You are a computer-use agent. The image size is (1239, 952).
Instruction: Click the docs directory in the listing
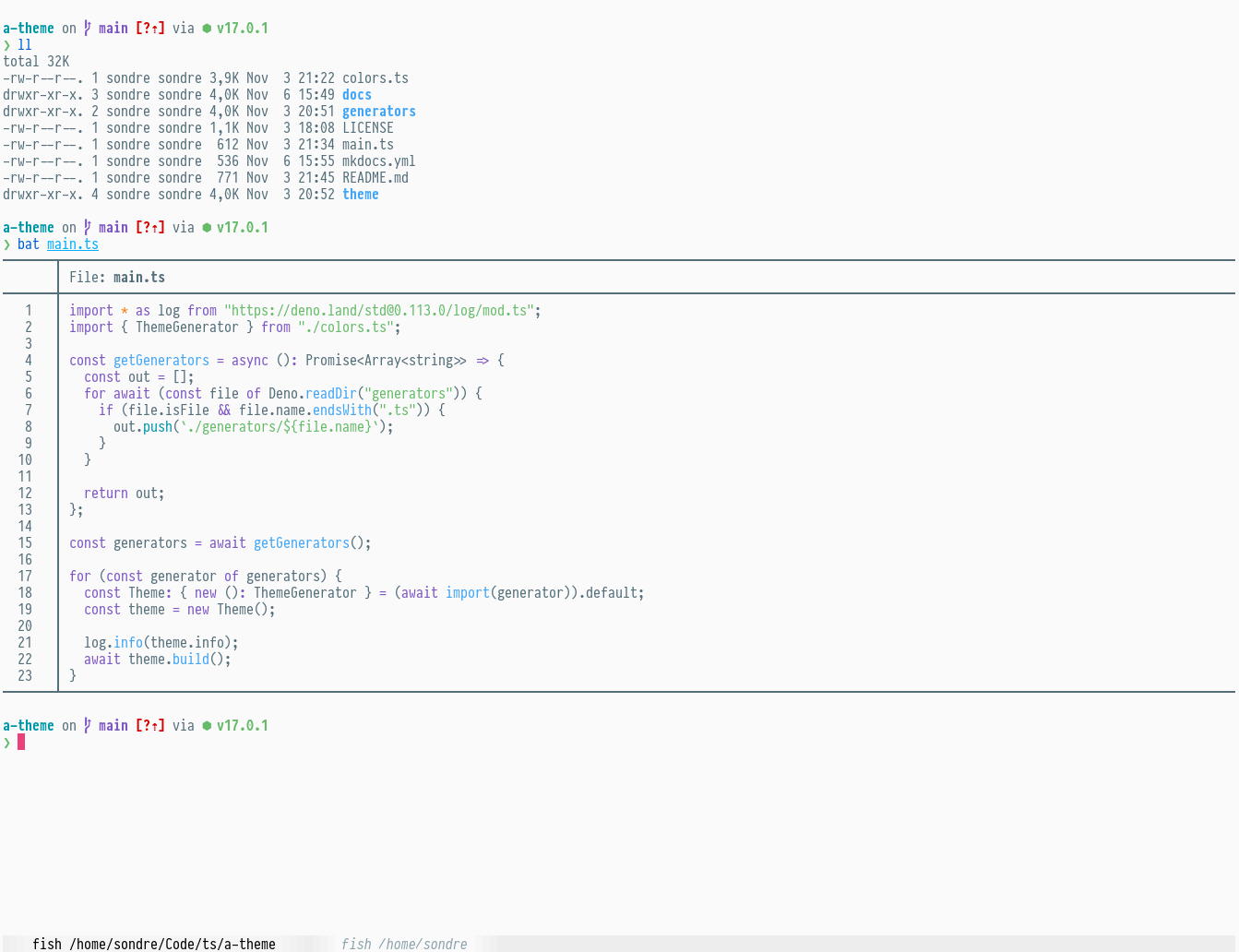tap(356, 95)
